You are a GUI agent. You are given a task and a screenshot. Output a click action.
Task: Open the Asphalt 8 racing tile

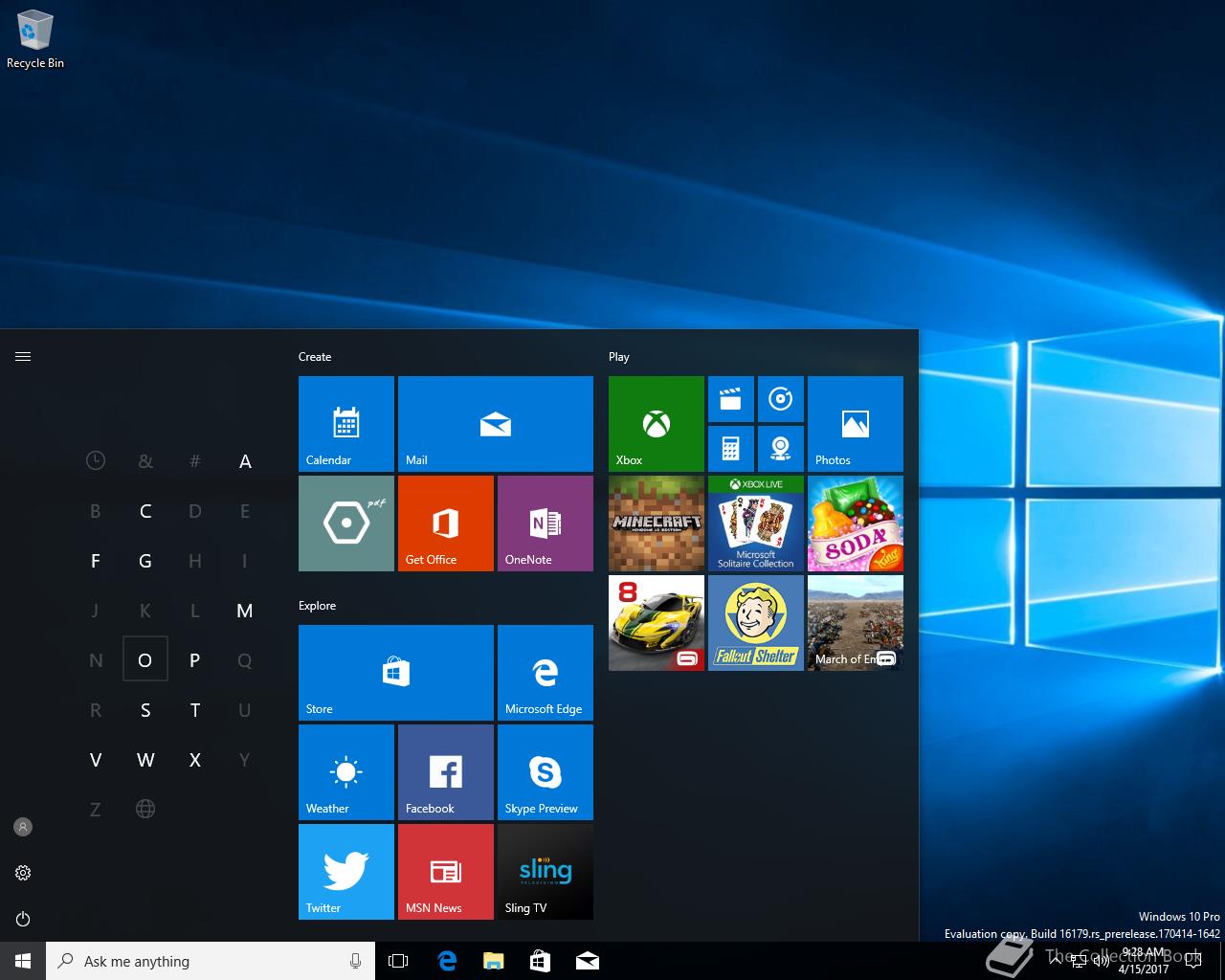657,623
